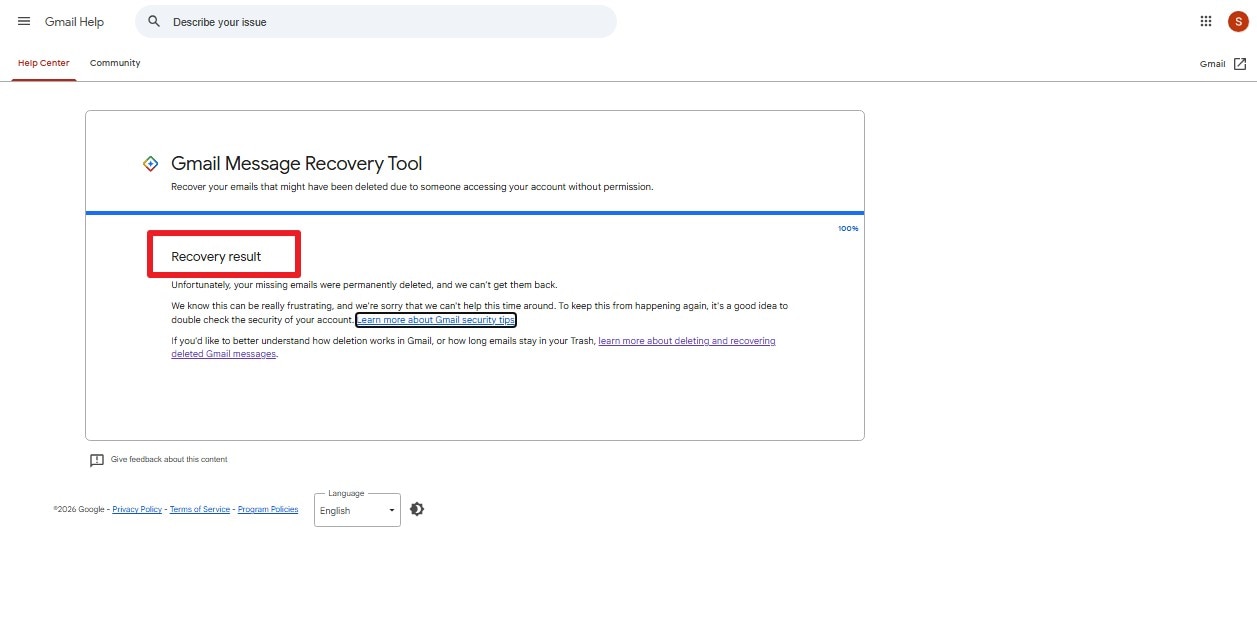Open the Program Policies link

(x=268, y=509)
